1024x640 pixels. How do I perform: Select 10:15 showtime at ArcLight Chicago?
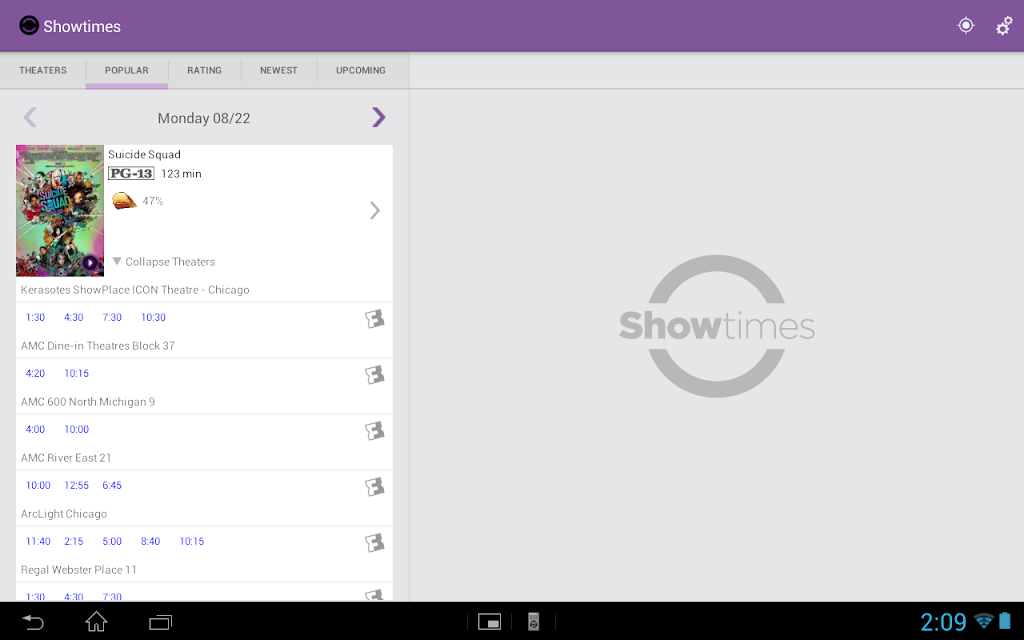tap(192, 541)
